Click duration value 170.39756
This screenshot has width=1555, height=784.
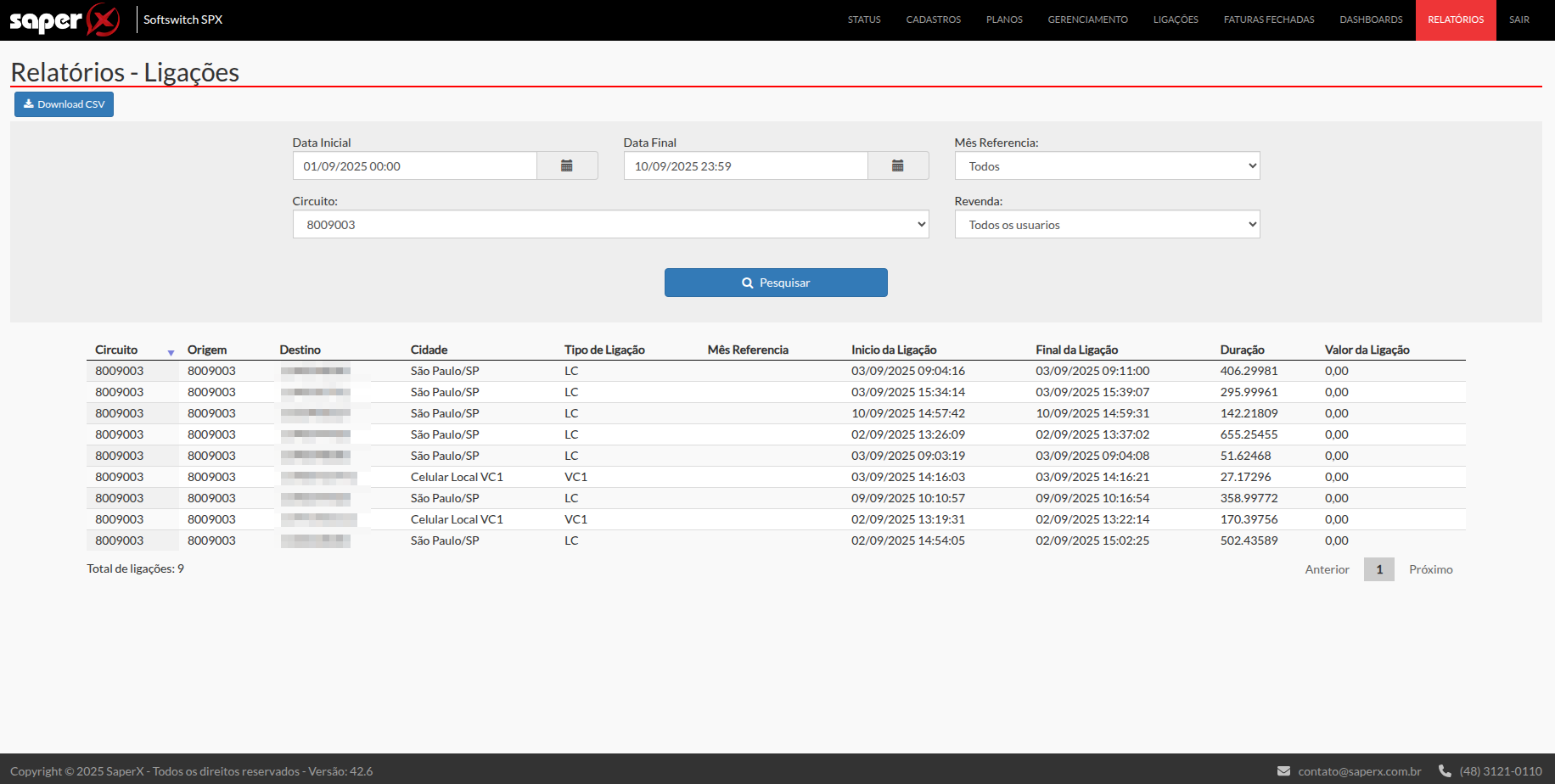(x=1249, y=519)
